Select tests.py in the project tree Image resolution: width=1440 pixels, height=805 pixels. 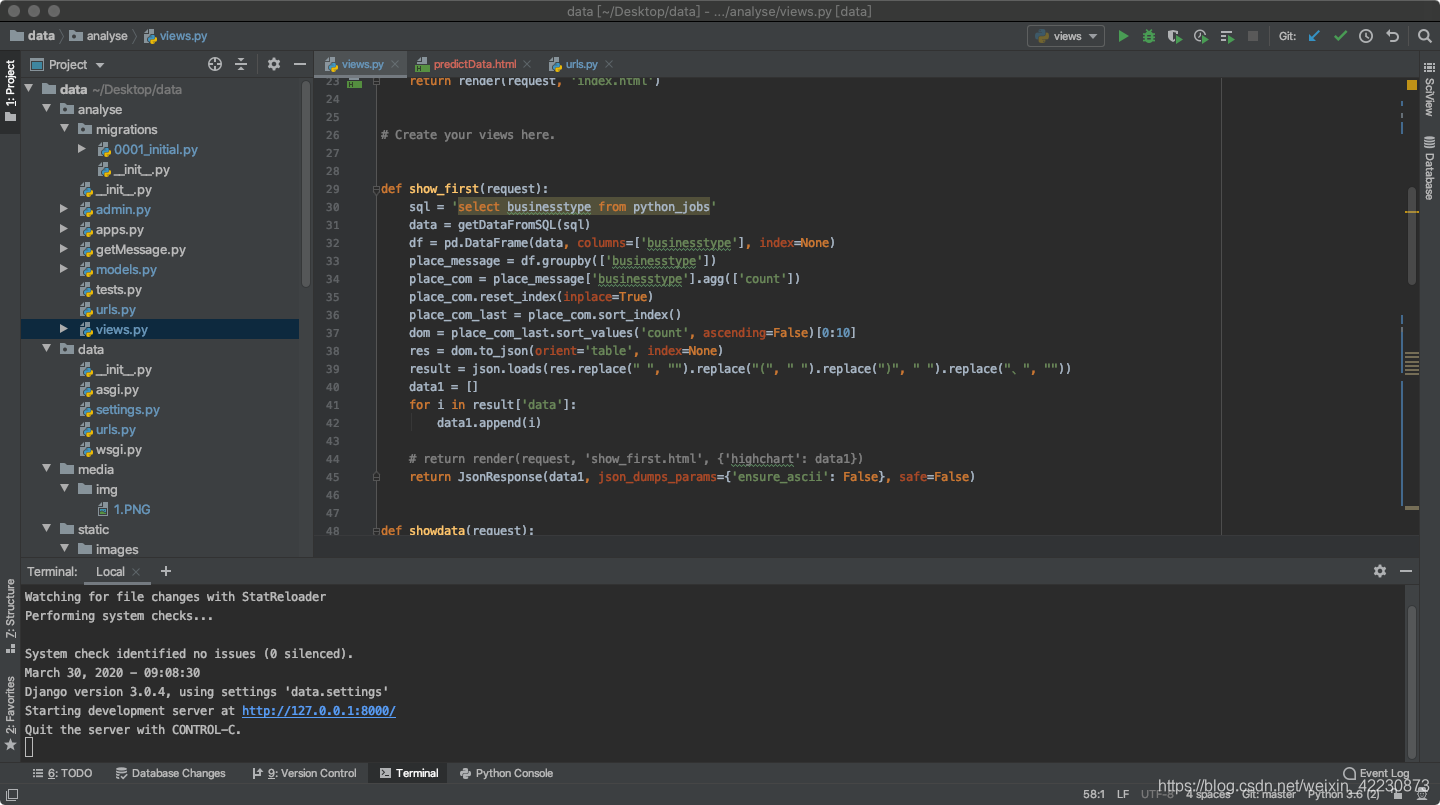point(118,289)
